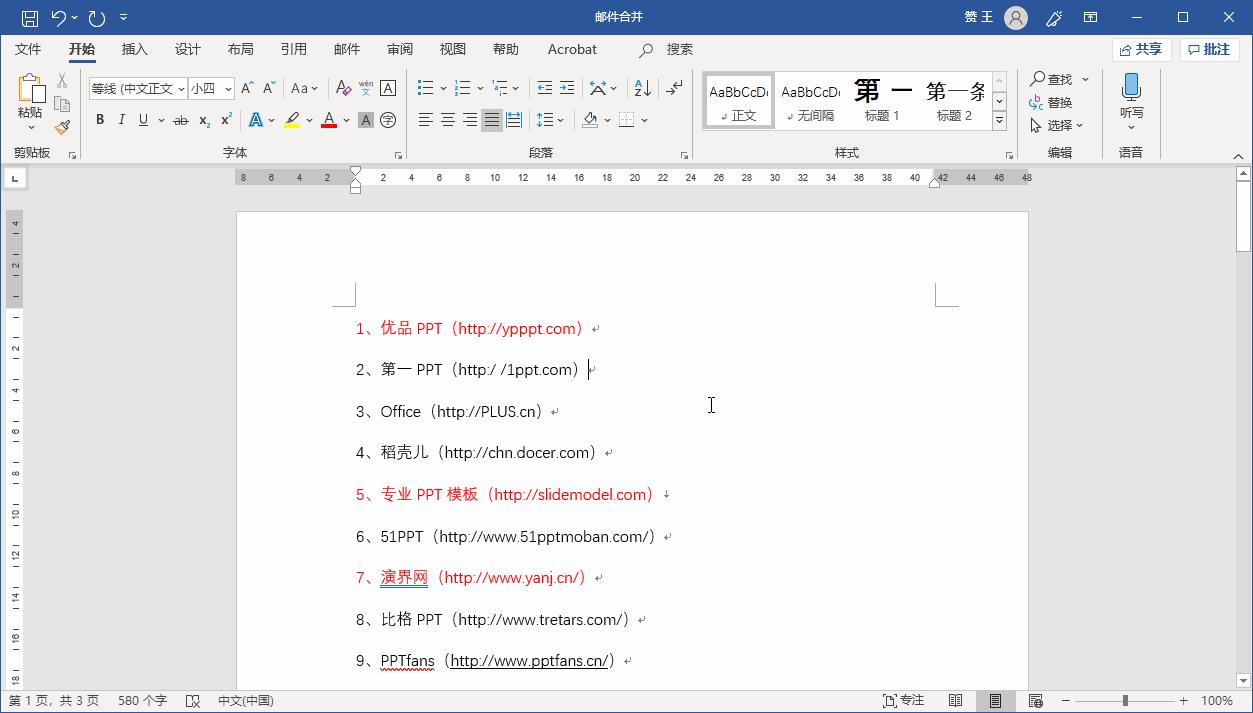
Task: Click the strikethrough formatting icon
Action: (x=181, y=119)
